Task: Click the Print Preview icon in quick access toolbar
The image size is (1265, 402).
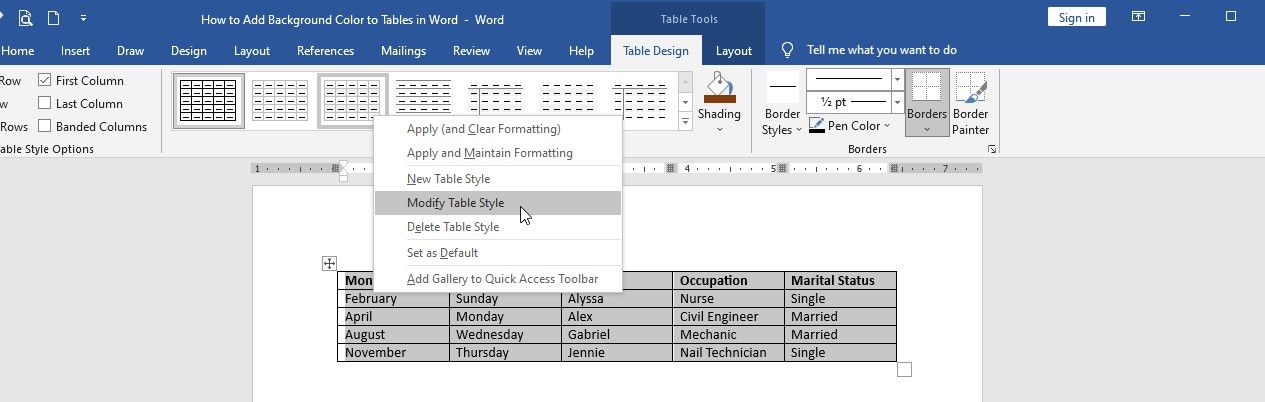Action: click(25, 18)
